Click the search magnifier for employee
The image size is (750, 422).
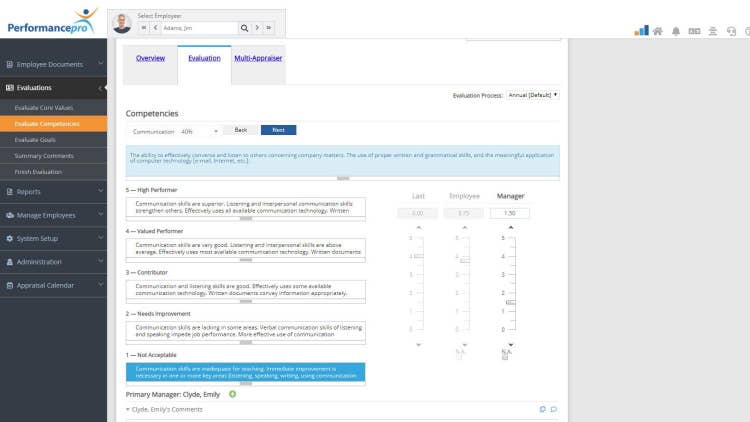click(x=244, y=28)
